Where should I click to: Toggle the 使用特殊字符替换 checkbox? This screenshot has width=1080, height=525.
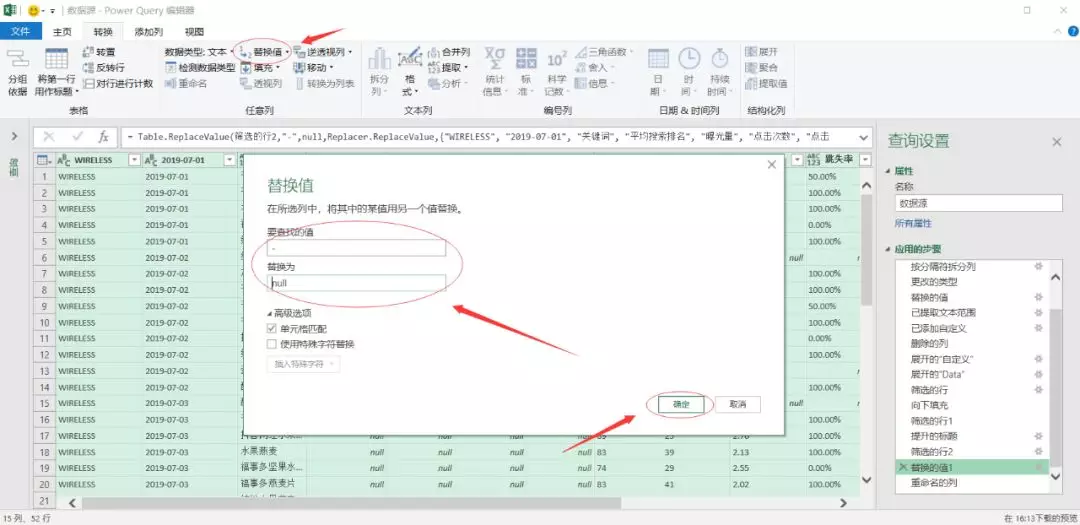click(x=271, y=344)
